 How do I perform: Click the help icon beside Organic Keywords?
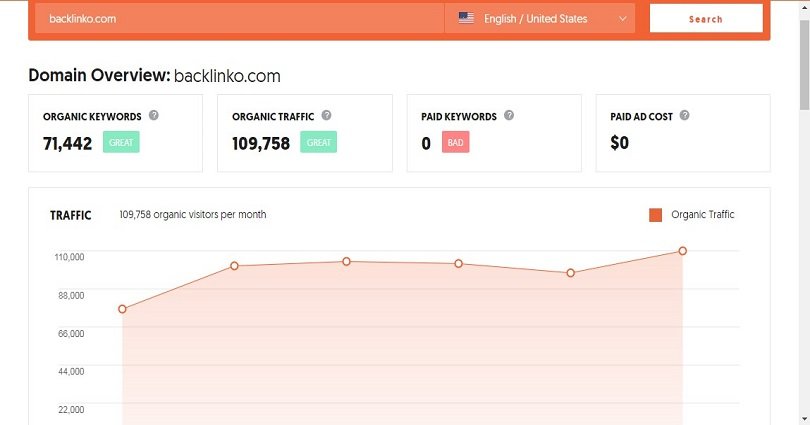pos(153,115)
